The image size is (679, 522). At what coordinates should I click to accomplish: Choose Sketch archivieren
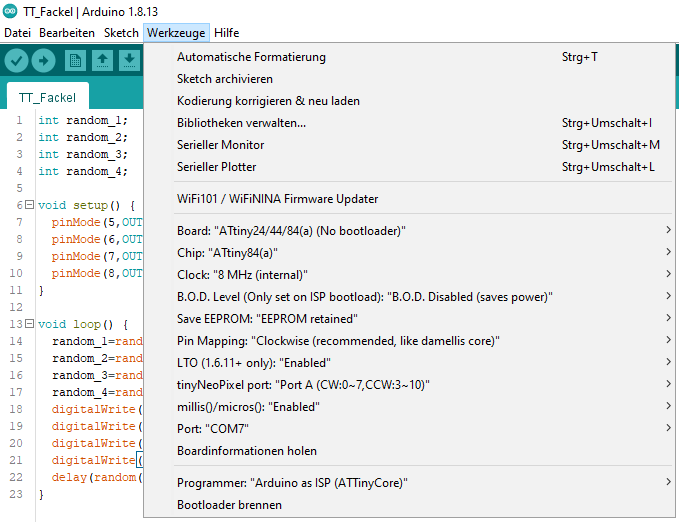[x=409, y=79]
